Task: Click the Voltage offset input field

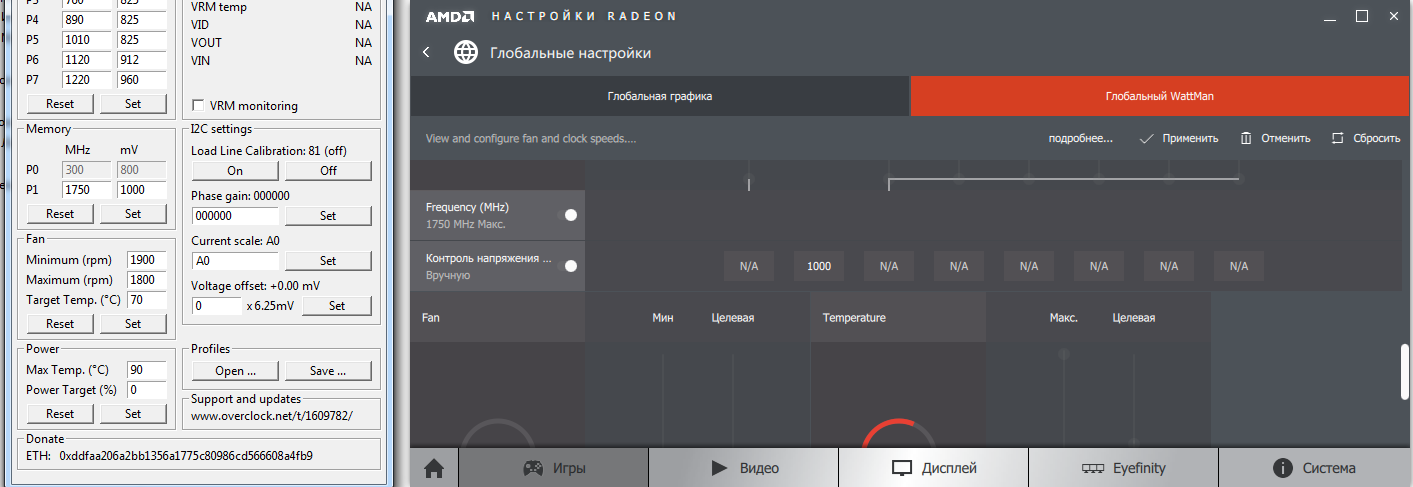Action: pyautogui.click(x=216, y=306)
